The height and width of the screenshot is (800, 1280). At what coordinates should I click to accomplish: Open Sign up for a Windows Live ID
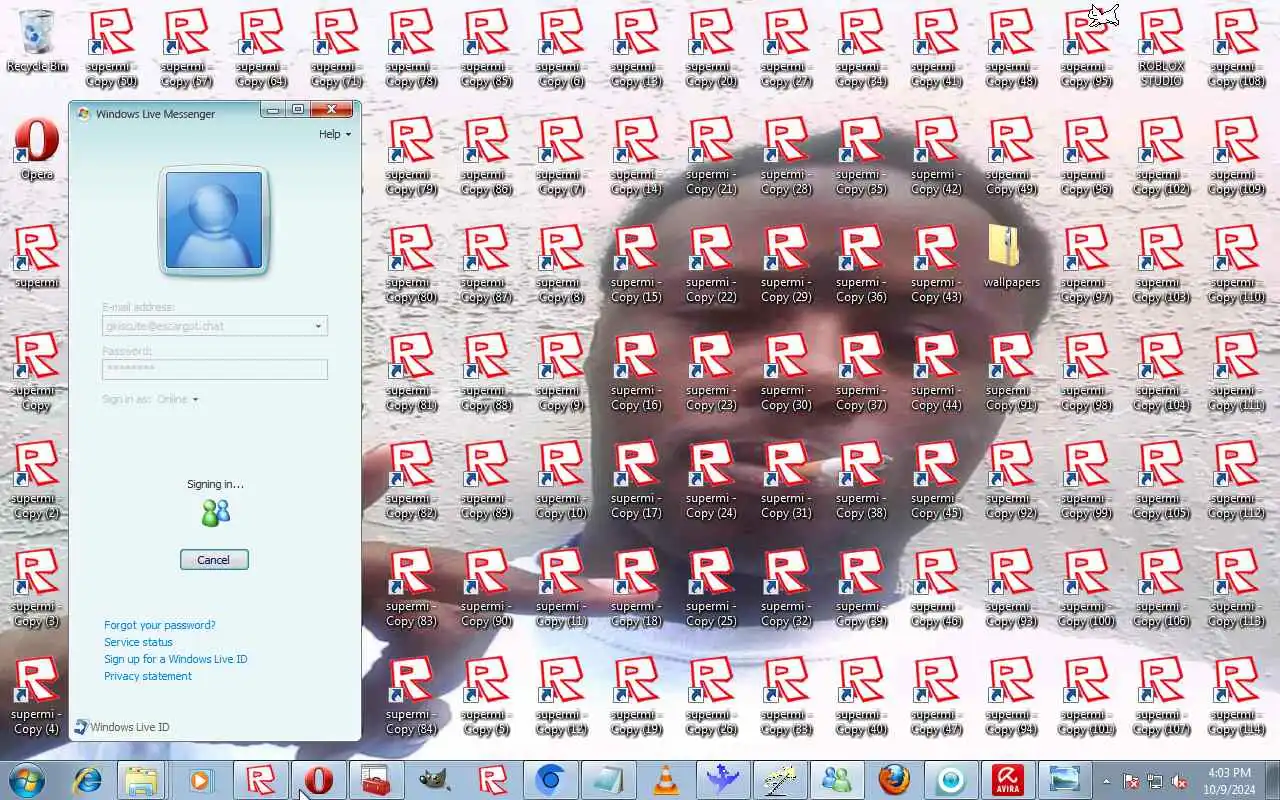coord(176,659)
